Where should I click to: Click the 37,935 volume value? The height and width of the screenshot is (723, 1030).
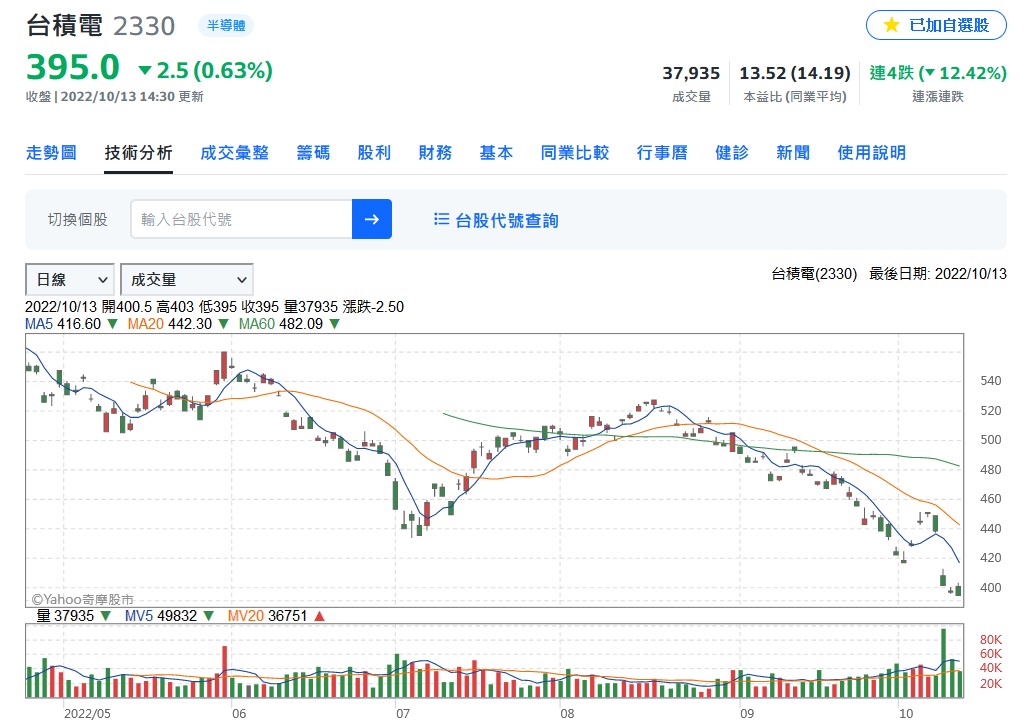click(691, 73)
